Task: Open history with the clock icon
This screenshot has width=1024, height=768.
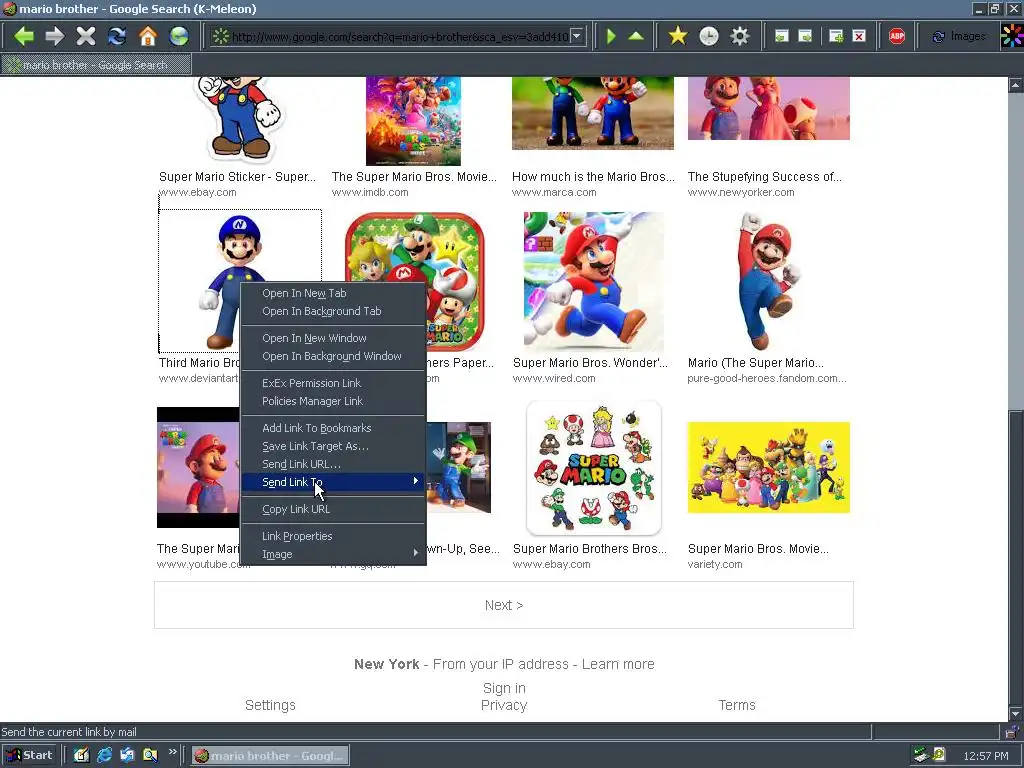Action: point(709,36)
